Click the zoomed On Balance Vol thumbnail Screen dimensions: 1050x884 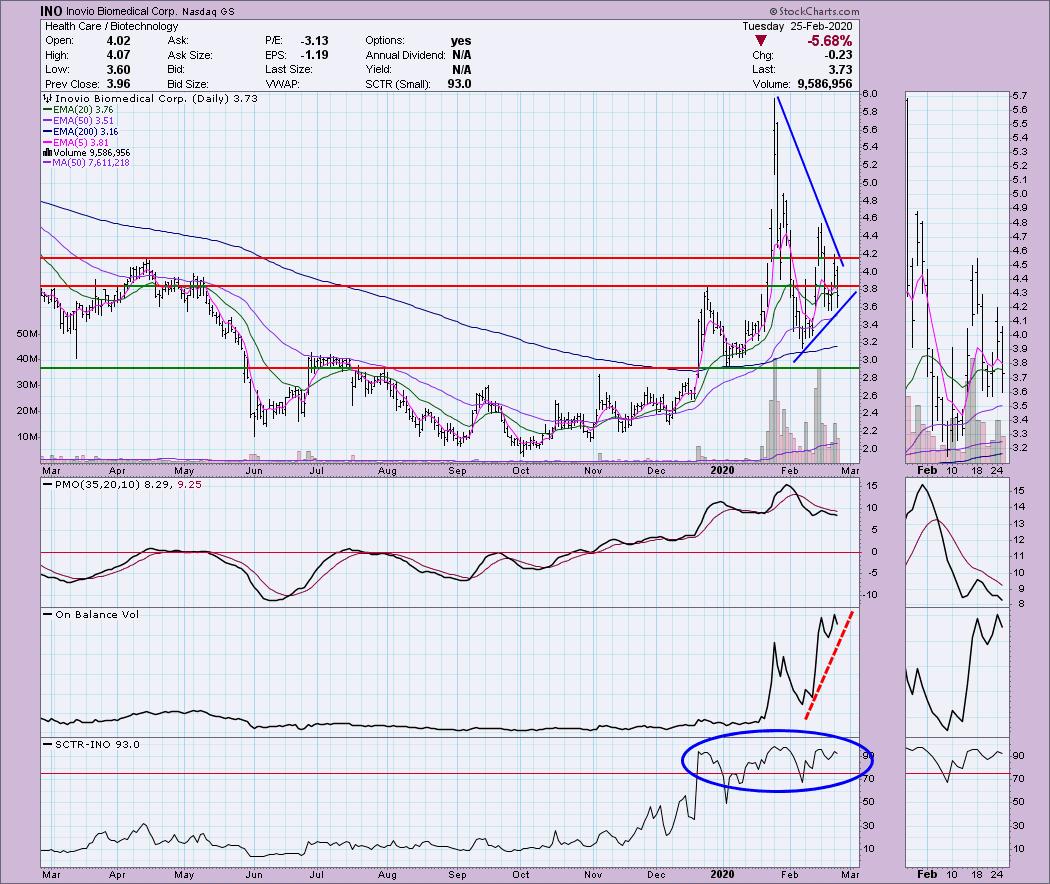[956, 672]
